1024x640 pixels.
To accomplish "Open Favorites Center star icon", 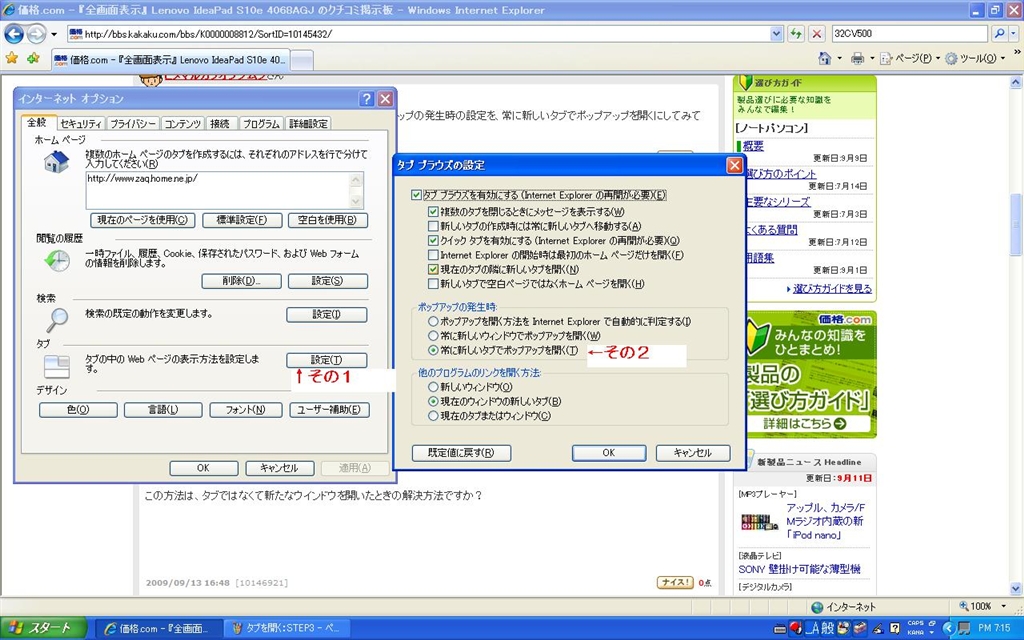I will [x=12, y=59].
